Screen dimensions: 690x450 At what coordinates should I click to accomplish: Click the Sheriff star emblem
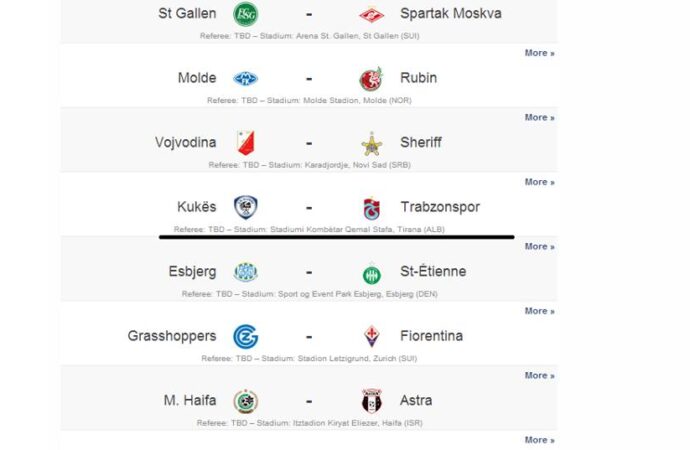tap(372, 144)
